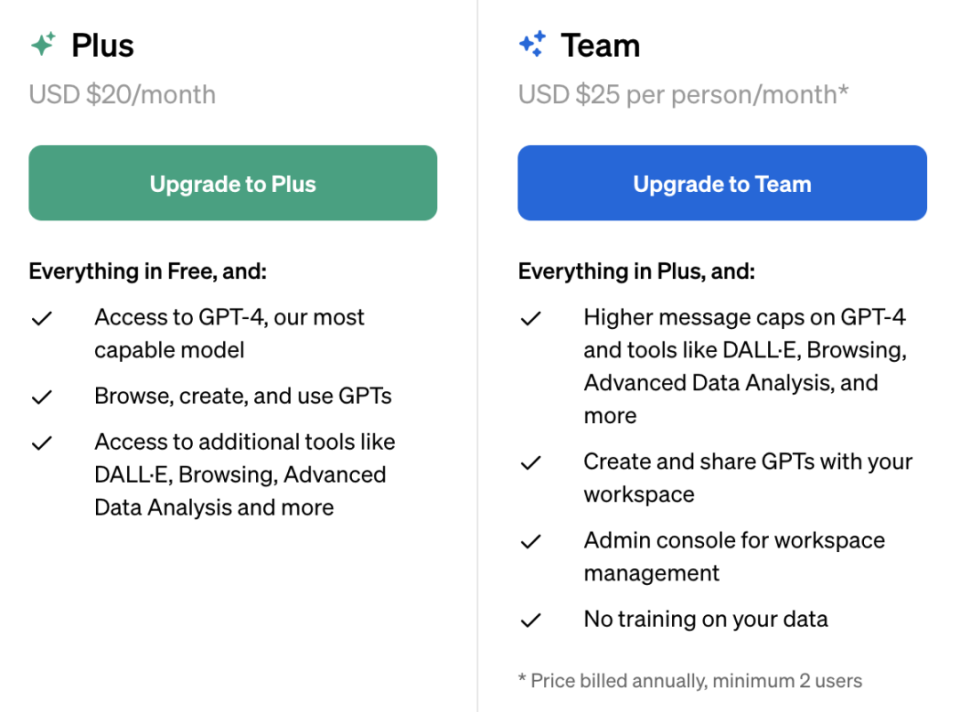Select the Plus plan heading
This screenshot has width=960, height=712.
pos(102,45)
